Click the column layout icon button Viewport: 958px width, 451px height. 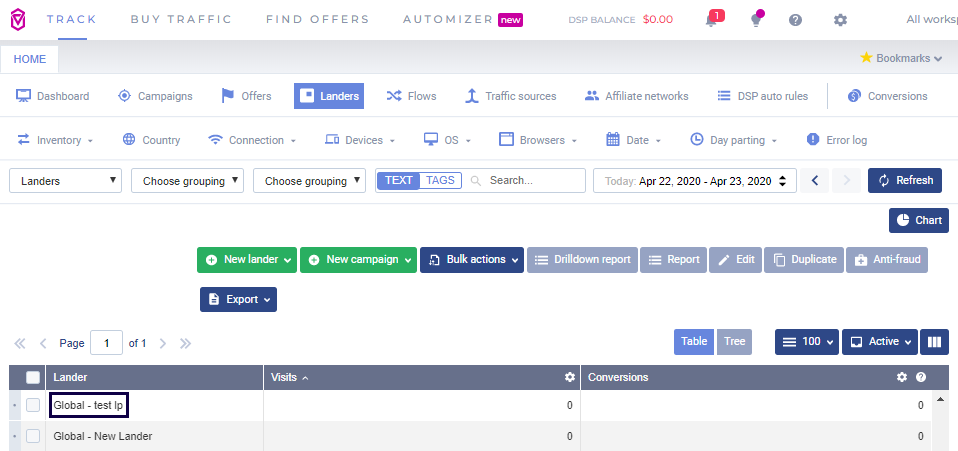[935, 342]
